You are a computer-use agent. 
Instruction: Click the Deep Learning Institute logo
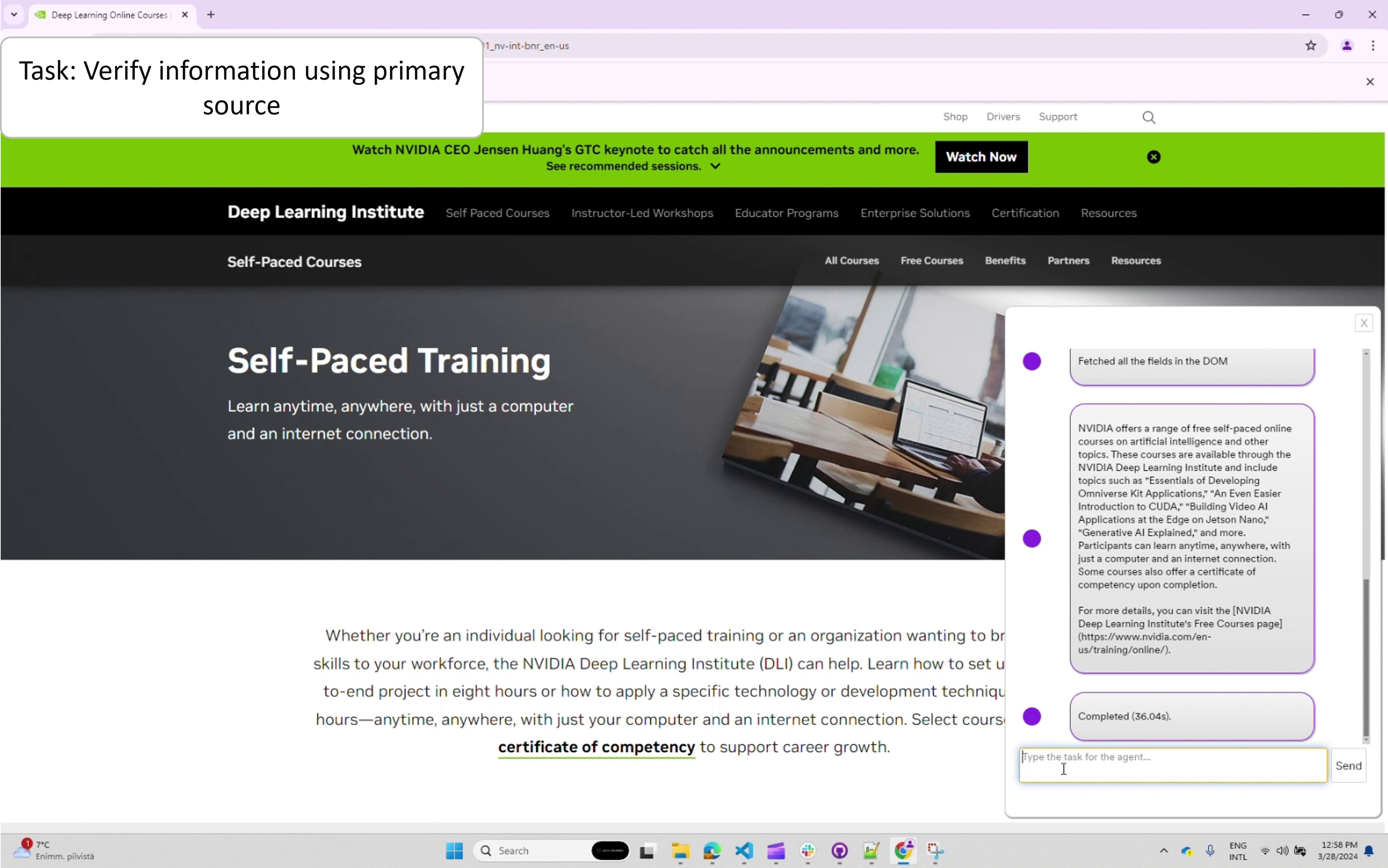325,212
